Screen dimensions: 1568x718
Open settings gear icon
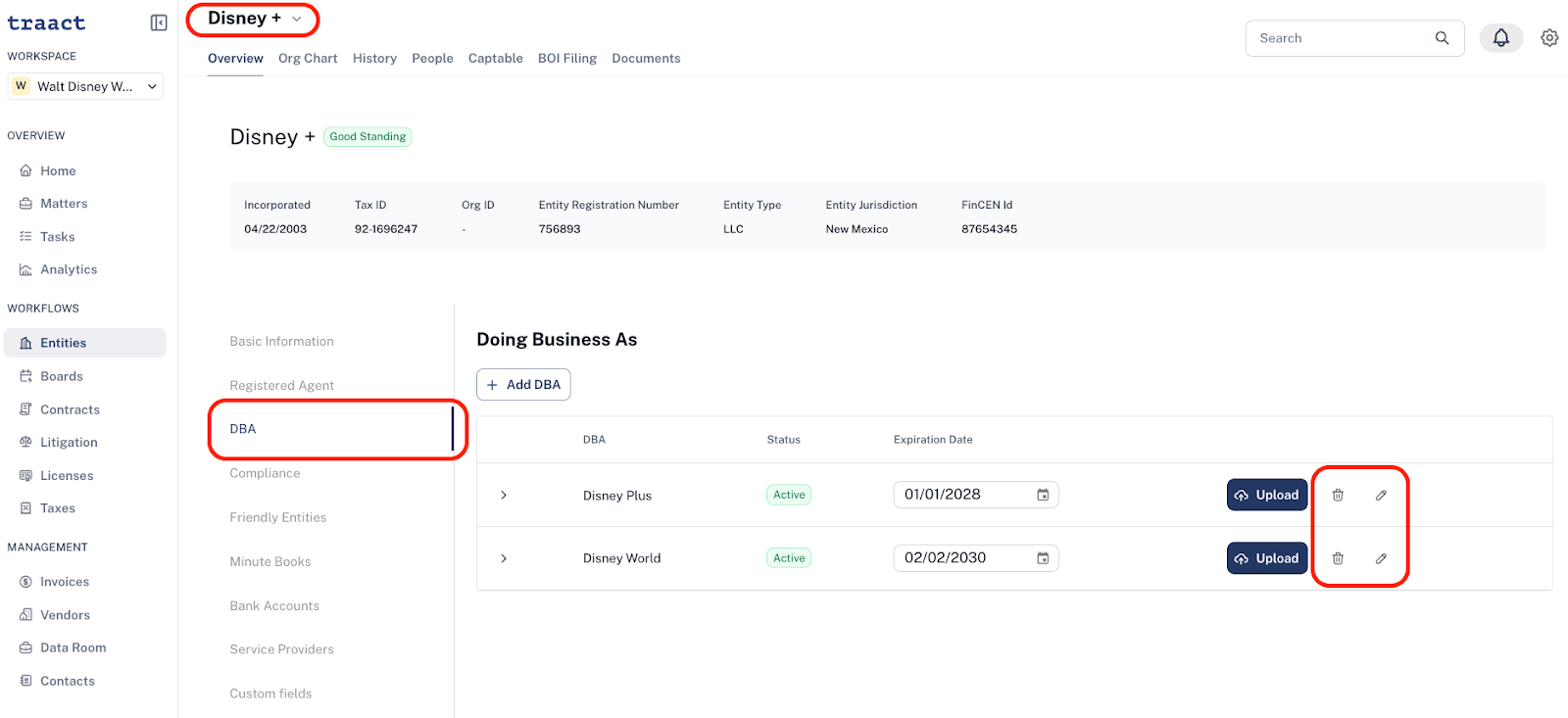point(1549,38)
